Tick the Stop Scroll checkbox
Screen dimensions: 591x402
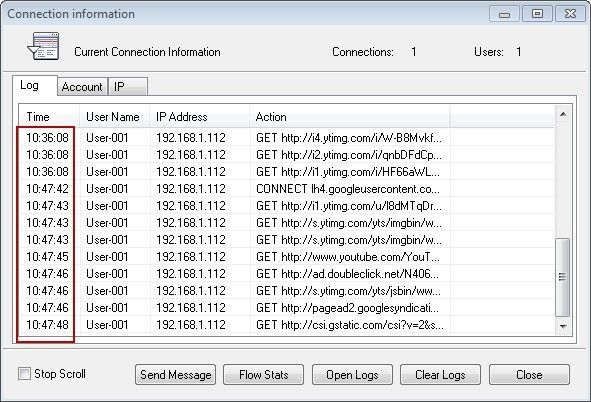tap(24, 374)
